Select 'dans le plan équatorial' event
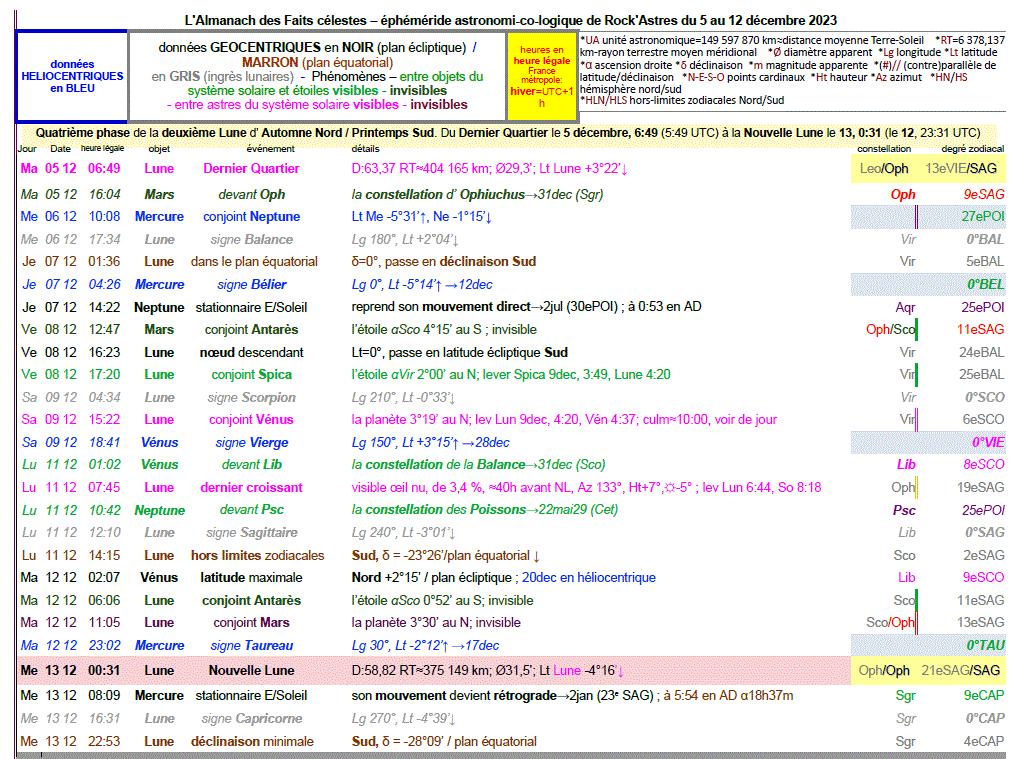This screenshot has height=759, width=1019. [x=254, y=261]
